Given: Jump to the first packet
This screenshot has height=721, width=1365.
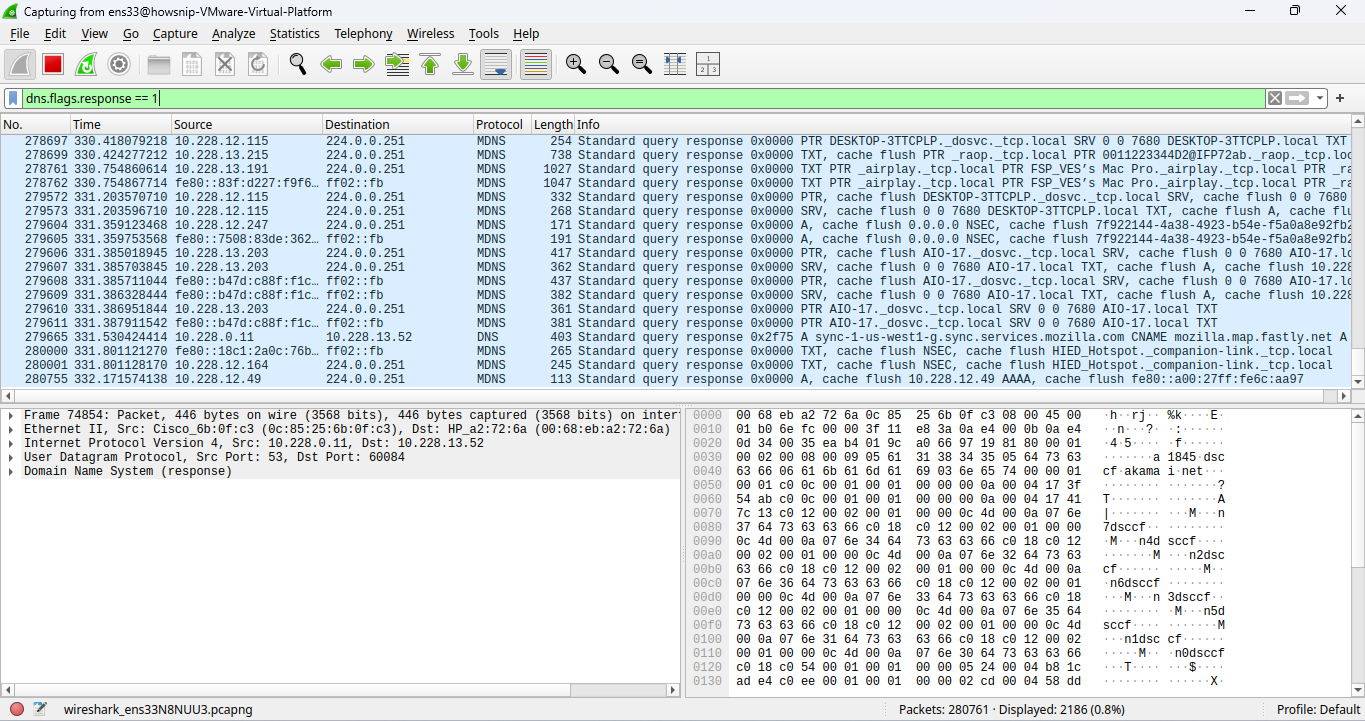Looking at the screenshot, I should coord(430,65).
